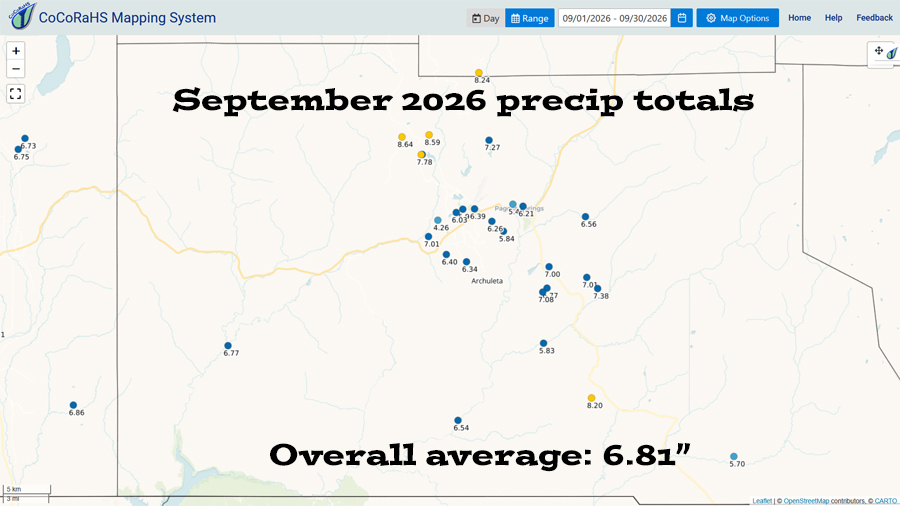Switch to Range mode

pos(529,18)
